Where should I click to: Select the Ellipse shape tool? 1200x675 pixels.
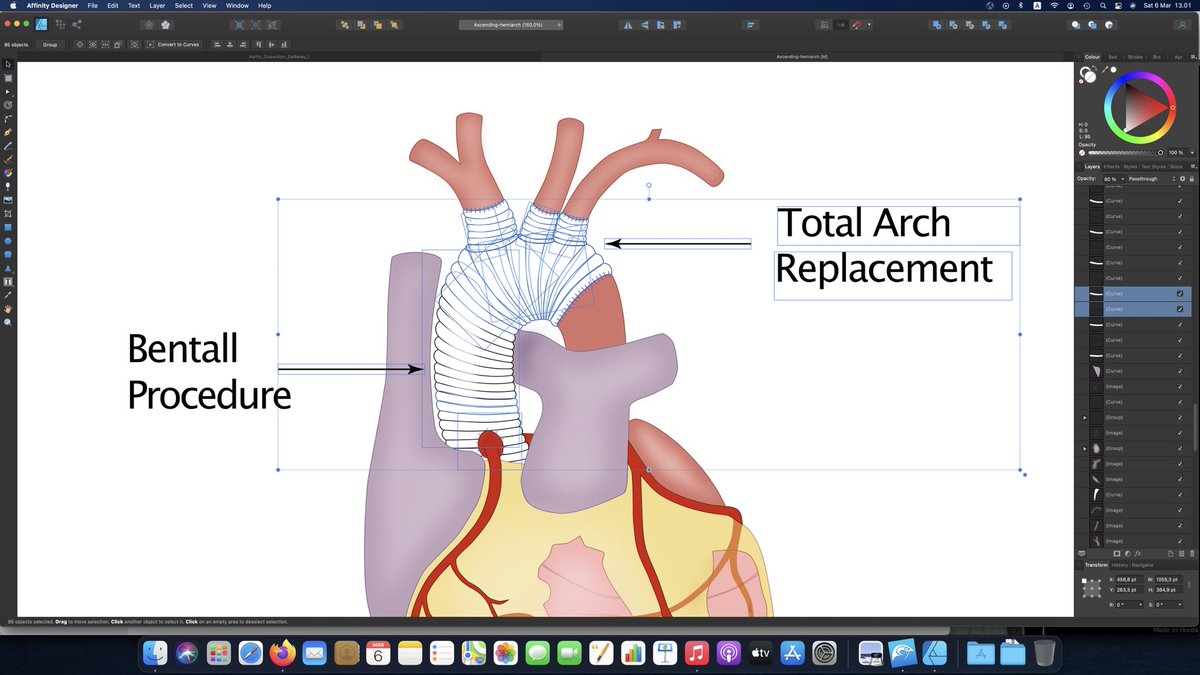coord(8,241)
